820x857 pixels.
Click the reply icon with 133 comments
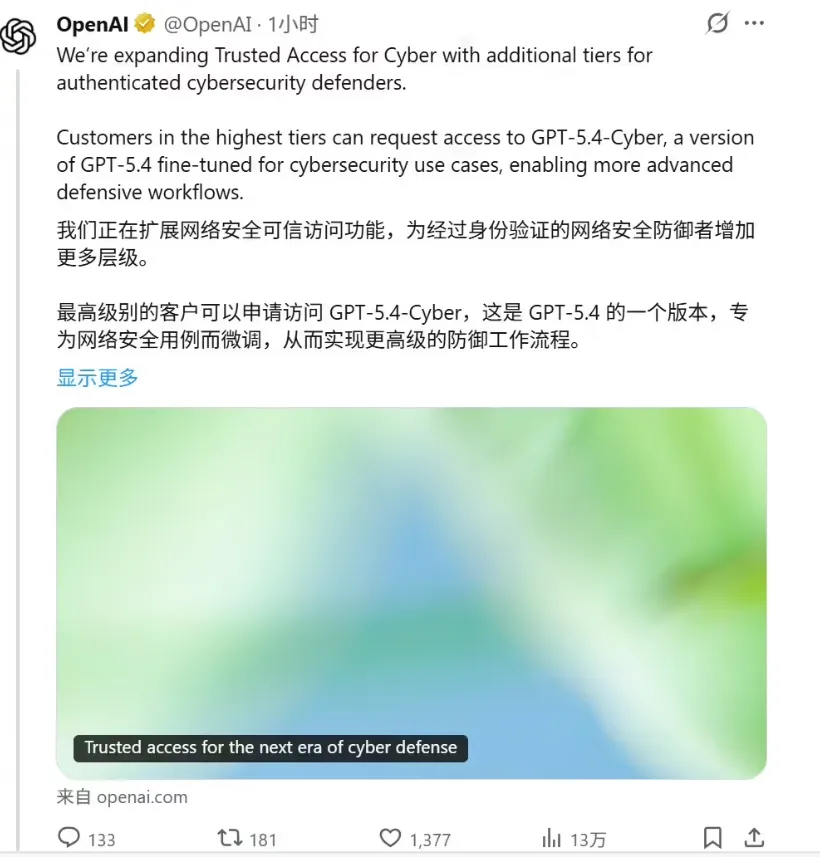(x=69, y=837)
